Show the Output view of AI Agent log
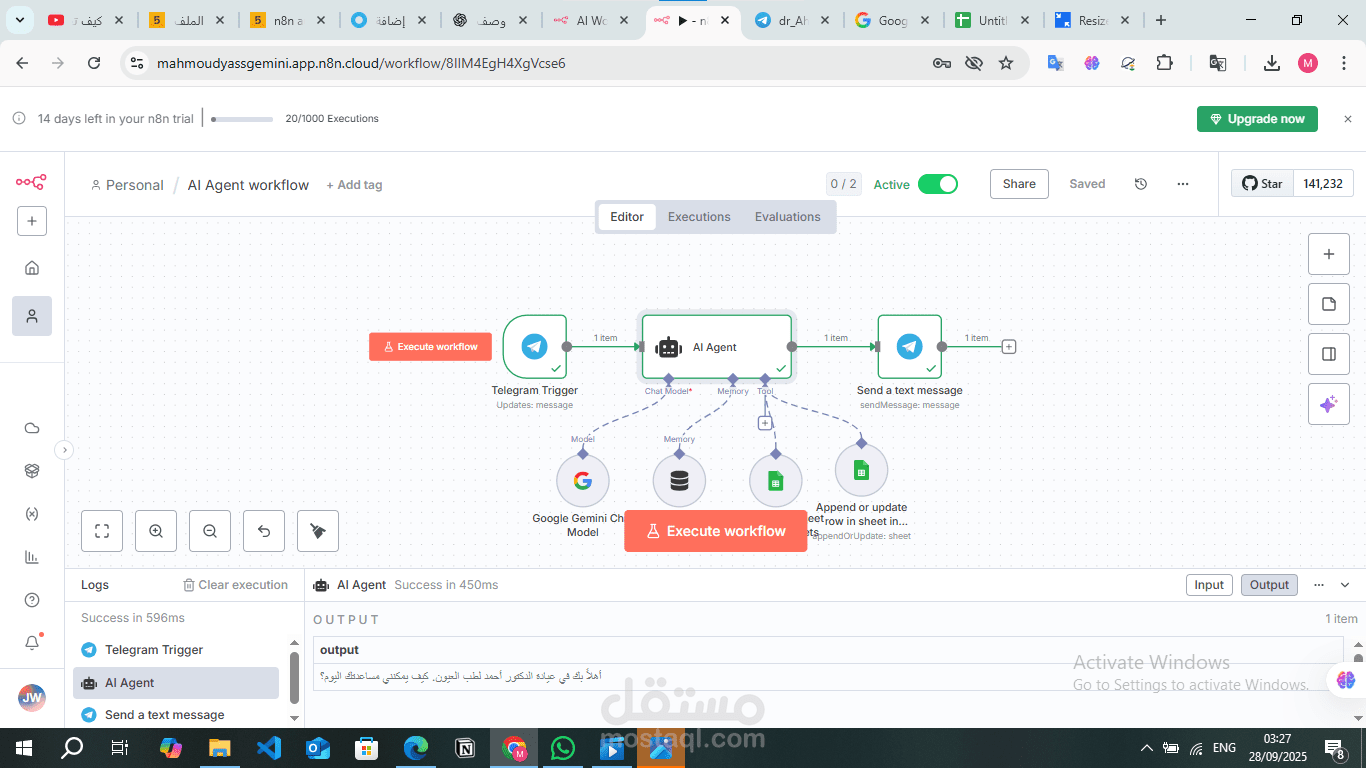The height and width of the screenshot is (768, 1366). pyautogui.click(x=1269, y=585)
